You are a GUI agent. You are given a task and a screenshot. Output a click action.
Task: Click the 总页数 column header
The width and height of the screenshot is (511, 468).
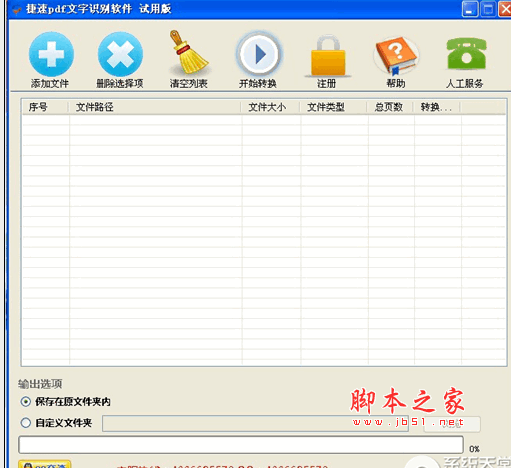(x=390, y=107)
